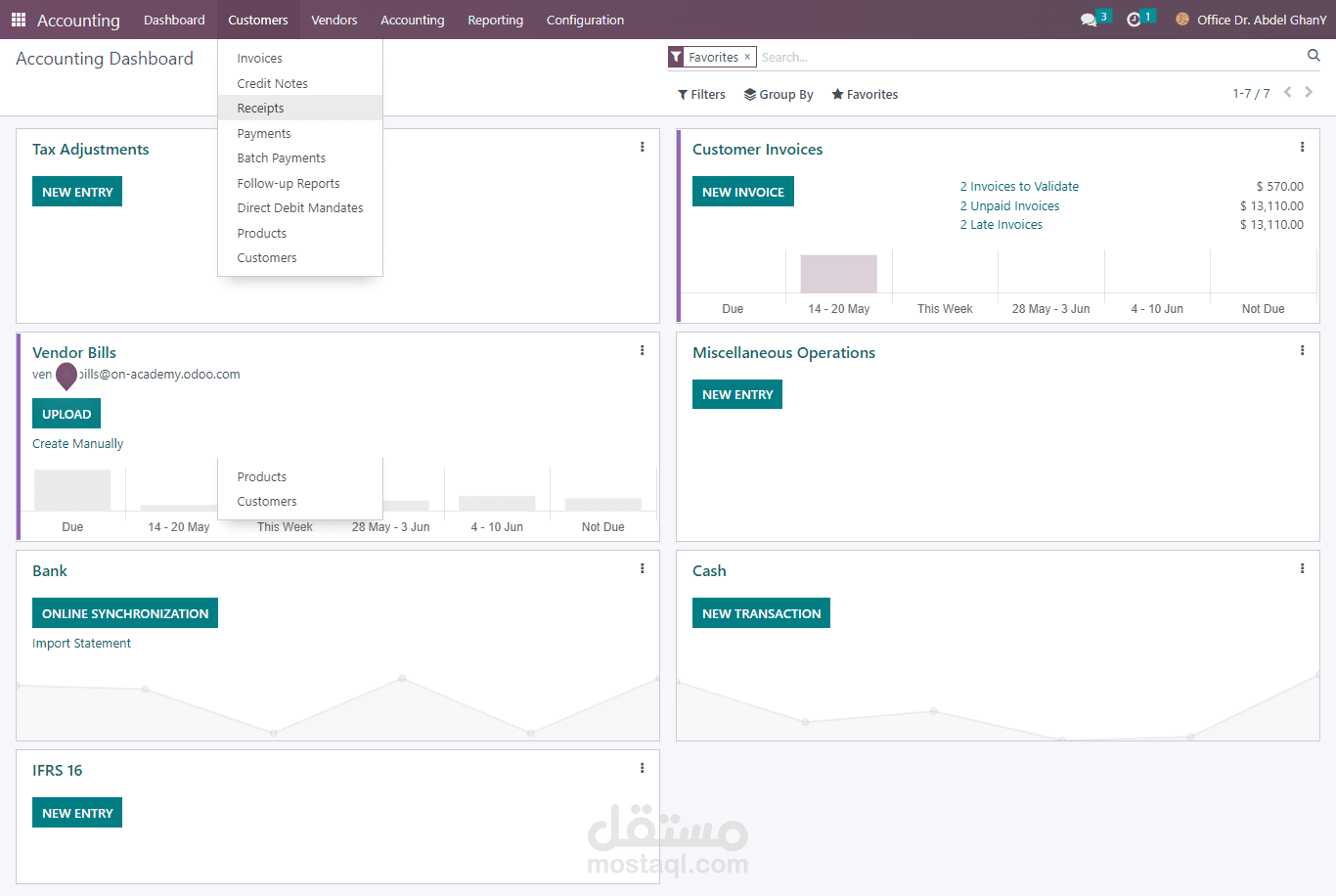1336x896 pixels.
Task: Remove the Favorites filter tag
Action: (747, 57)
